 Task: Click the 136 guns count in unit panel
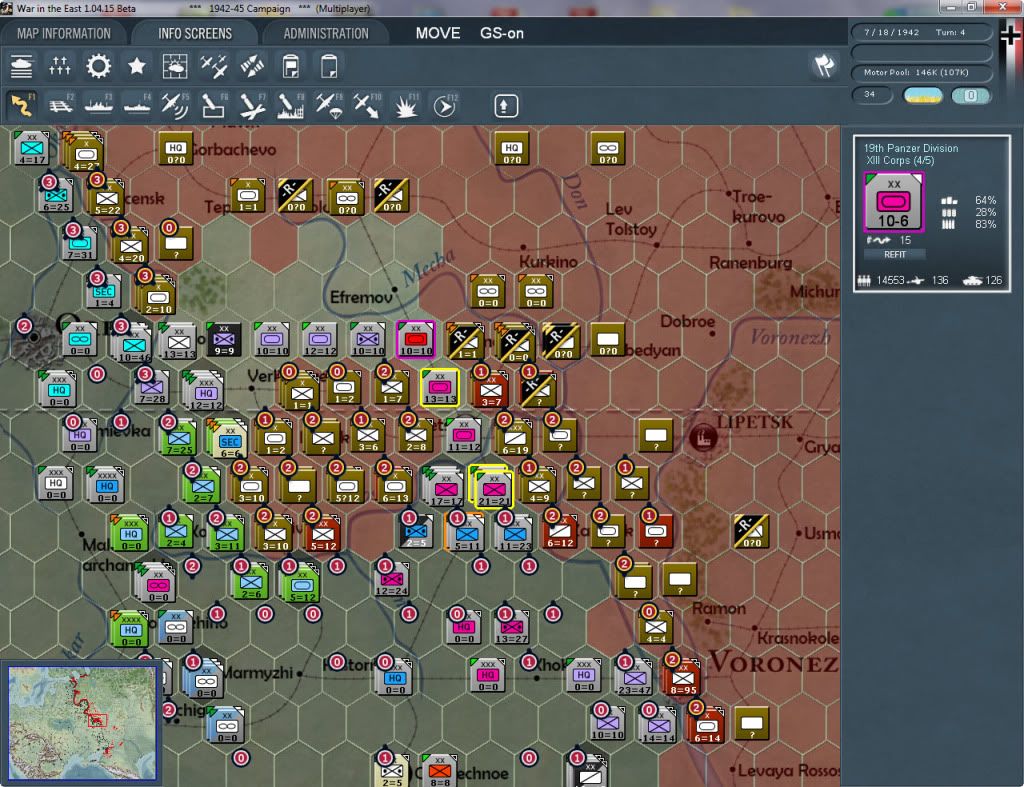pos(940,280)
